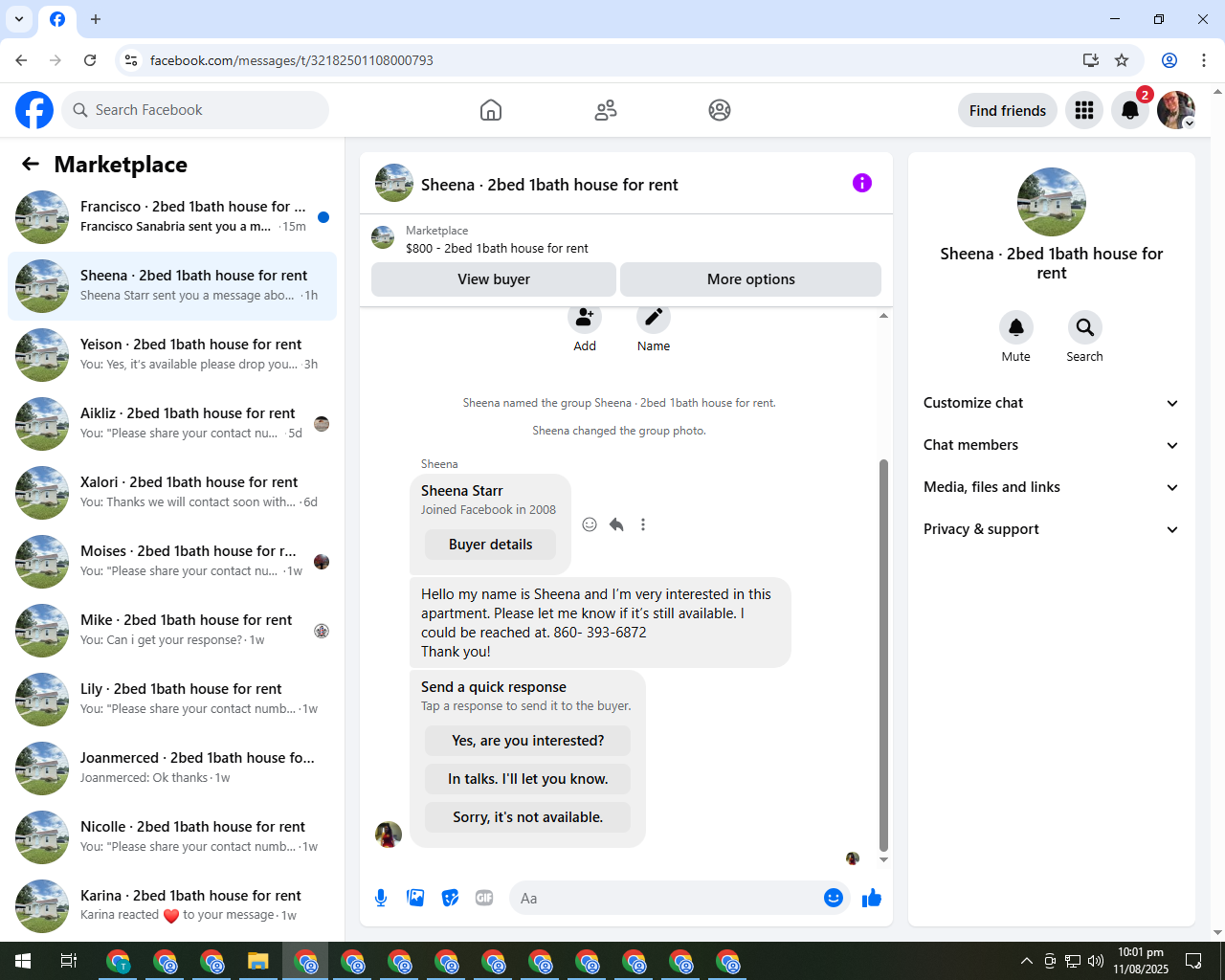Screen dimensions: 1225x980
Task: Open the Facebook menu grid icon
Action: point(1084,110)
